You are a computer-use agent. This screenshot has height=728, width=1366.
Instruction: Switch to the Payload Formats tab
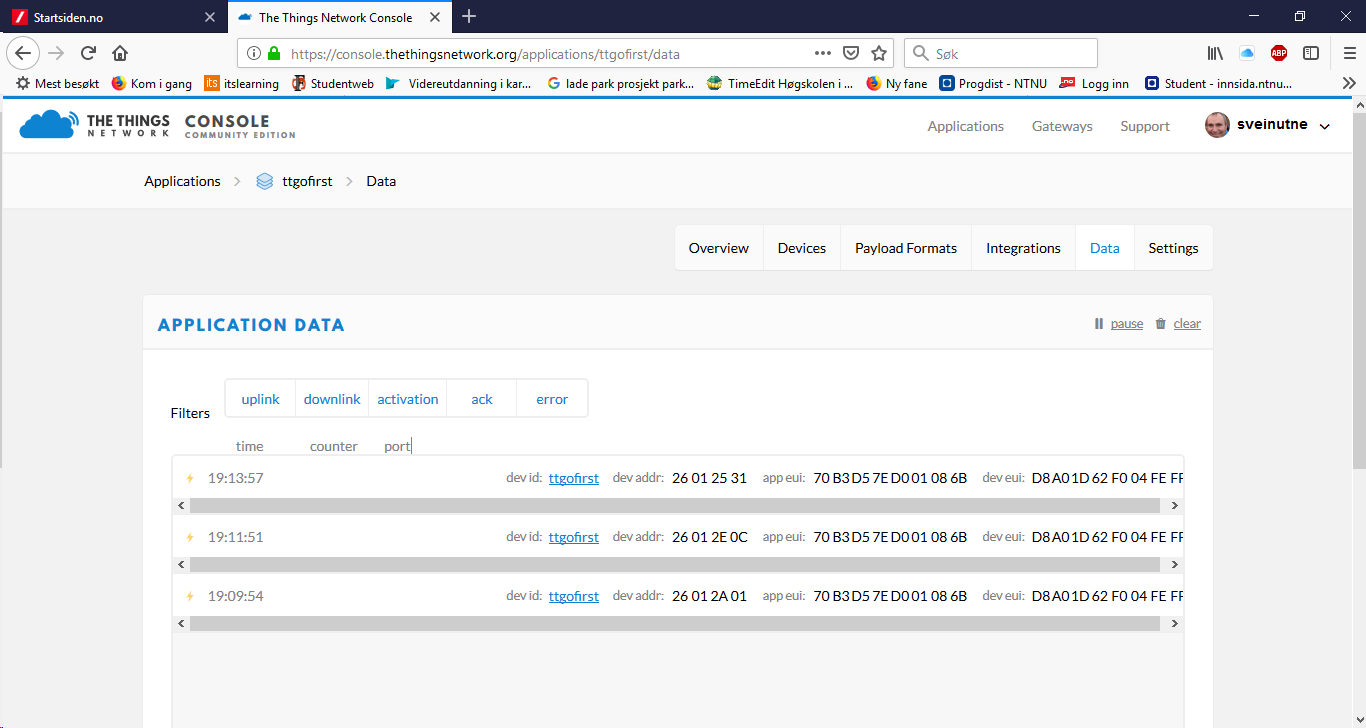pos(905,248)
